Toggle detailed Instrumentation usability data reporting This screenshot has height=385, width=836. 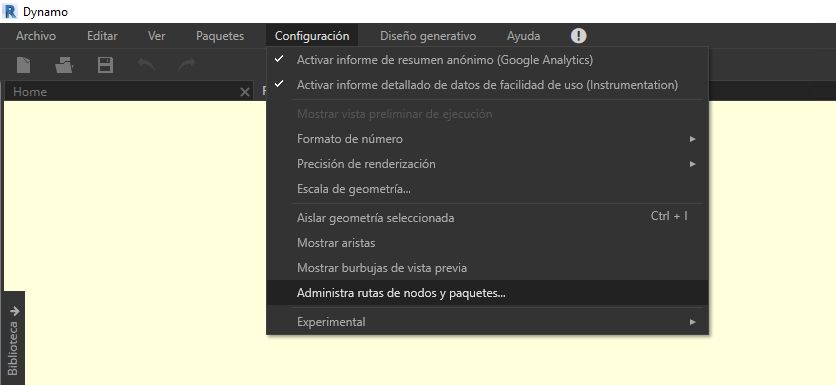tap(487, 85)
